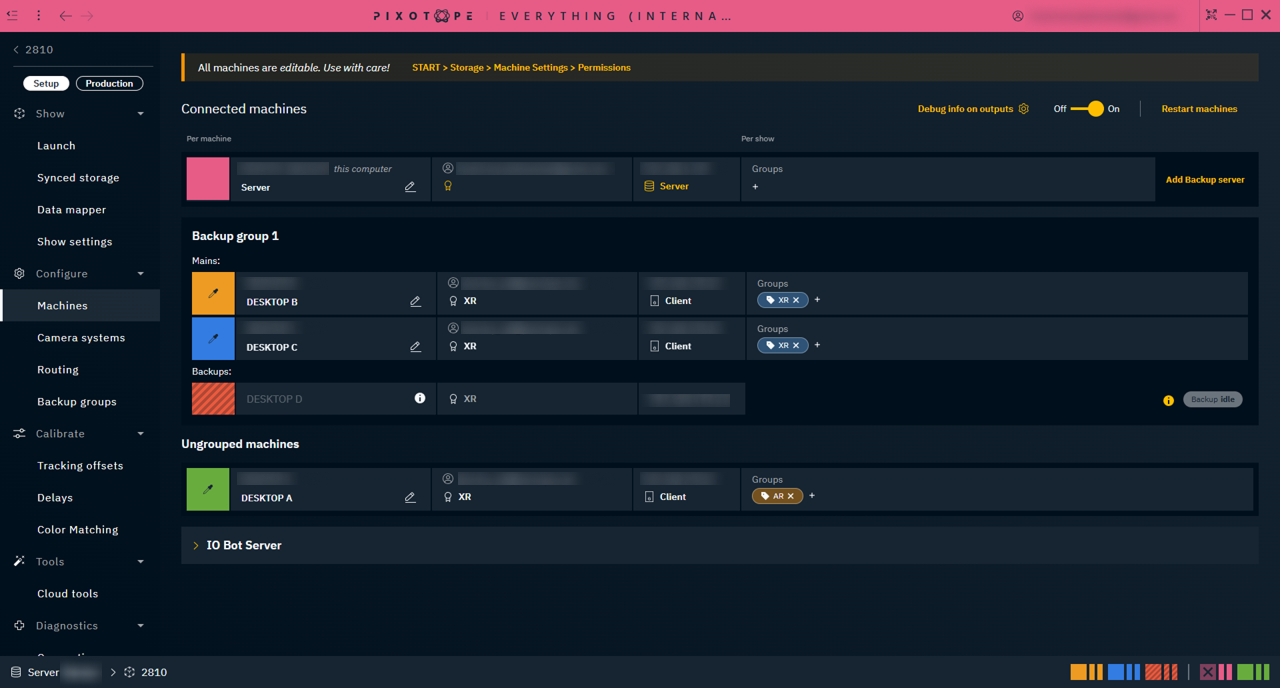Screen dimensions: 1280x688
Task: Open Camera systems page
Action: tap(81, 338)
